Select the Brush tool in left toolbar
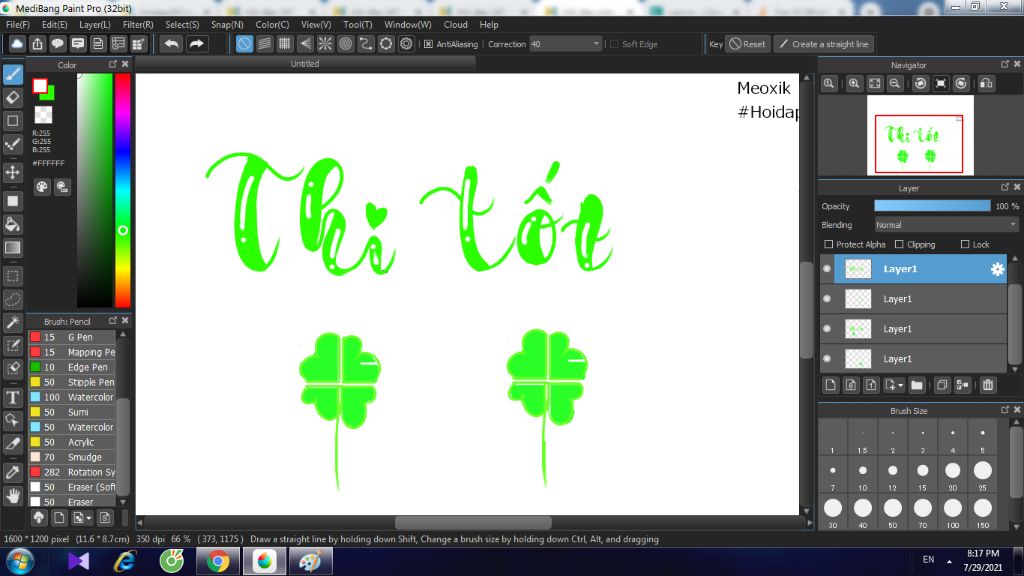This screenshot has width=1024, height=576. (13, 74)
